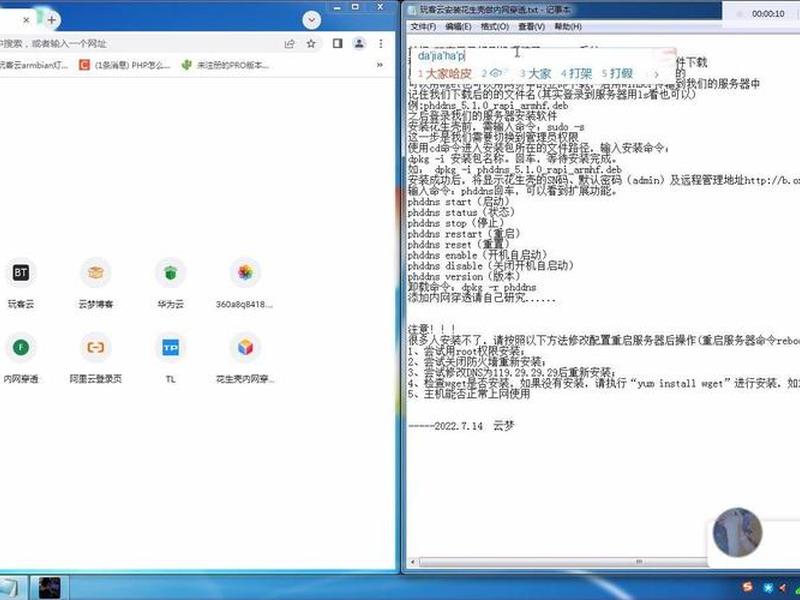Click the text "-----2022.7.14 云梦"
The image size is (800, 600).
click(461, 426)
